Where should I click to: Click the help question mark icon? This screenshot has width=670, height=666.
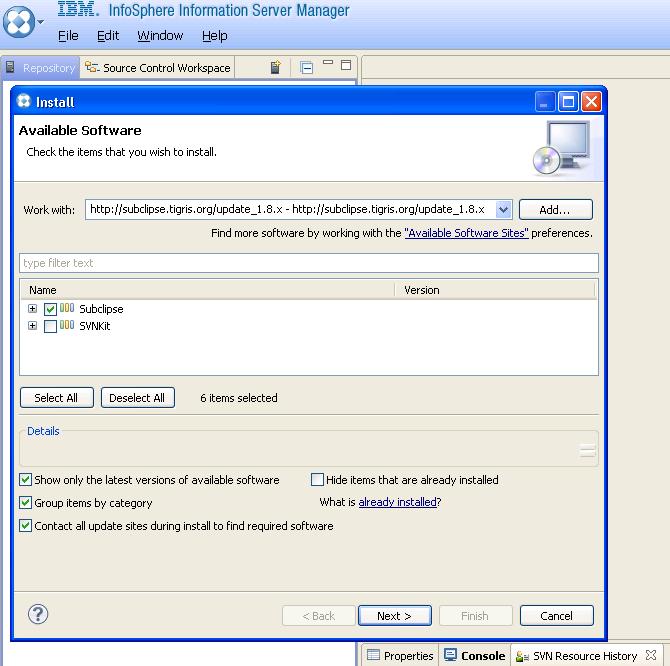click(x=38, y=614)
